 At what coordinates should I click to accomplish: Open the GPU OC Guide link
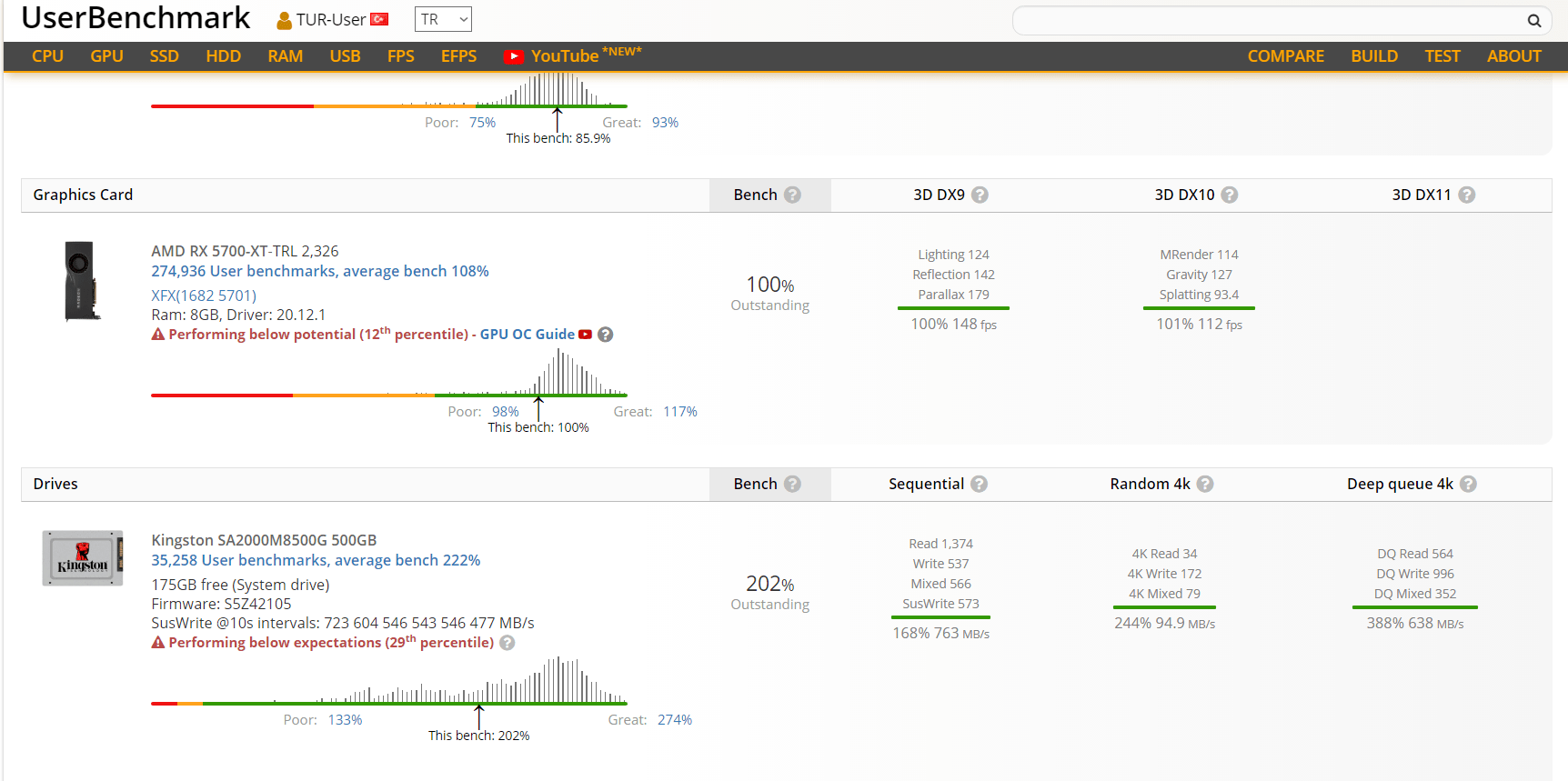click(x=528, y=335)
